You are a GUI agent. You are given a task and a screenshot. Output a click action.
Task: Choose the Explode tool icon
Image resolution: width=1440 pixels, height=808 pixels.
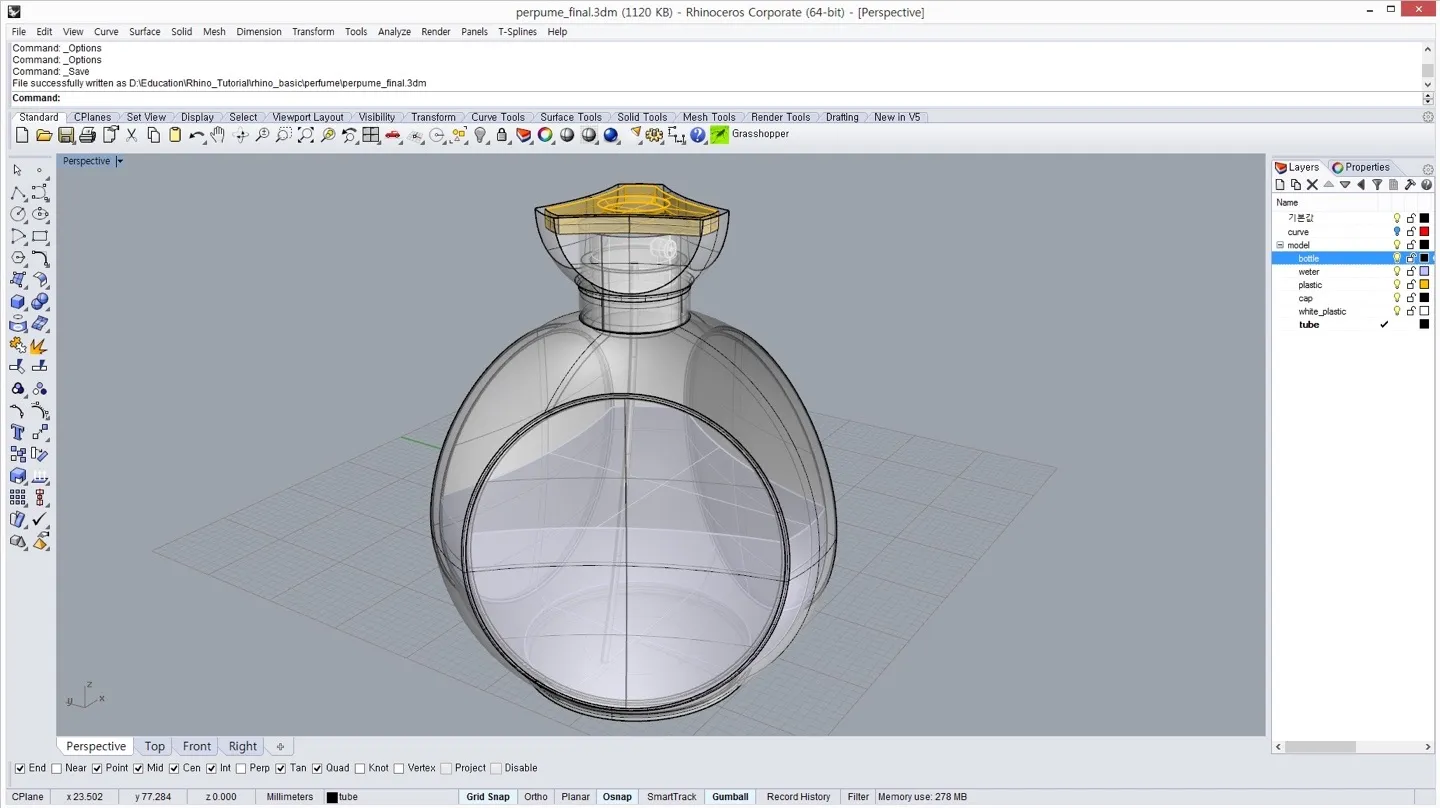[x=39, y=346]
